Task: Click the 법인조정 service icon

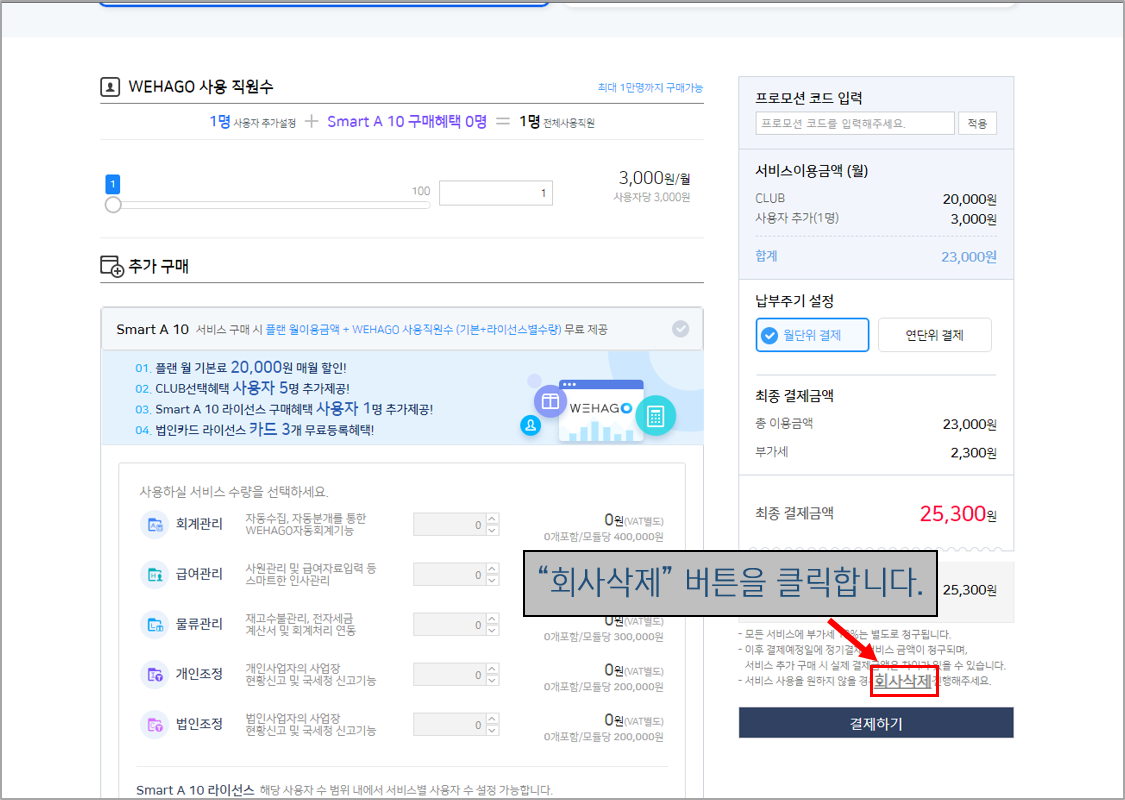Action: [154, 725]
